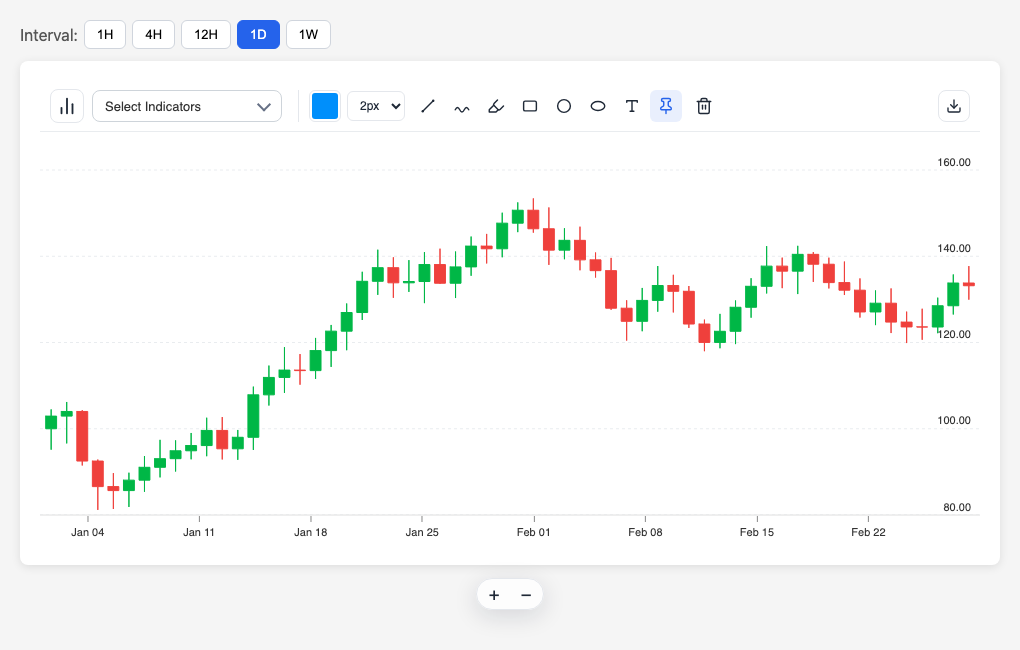Image resolution: width=1020 pixels, height=650 pixels.
Task: Select the circle shape tool
Action: [x=564, y=106]
